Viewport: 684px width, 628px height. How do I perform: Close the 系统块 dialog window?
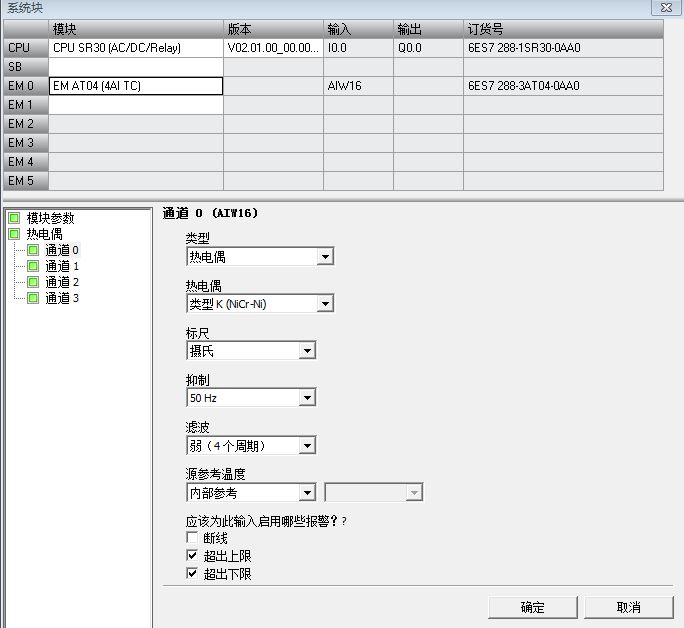click(667, 8)
